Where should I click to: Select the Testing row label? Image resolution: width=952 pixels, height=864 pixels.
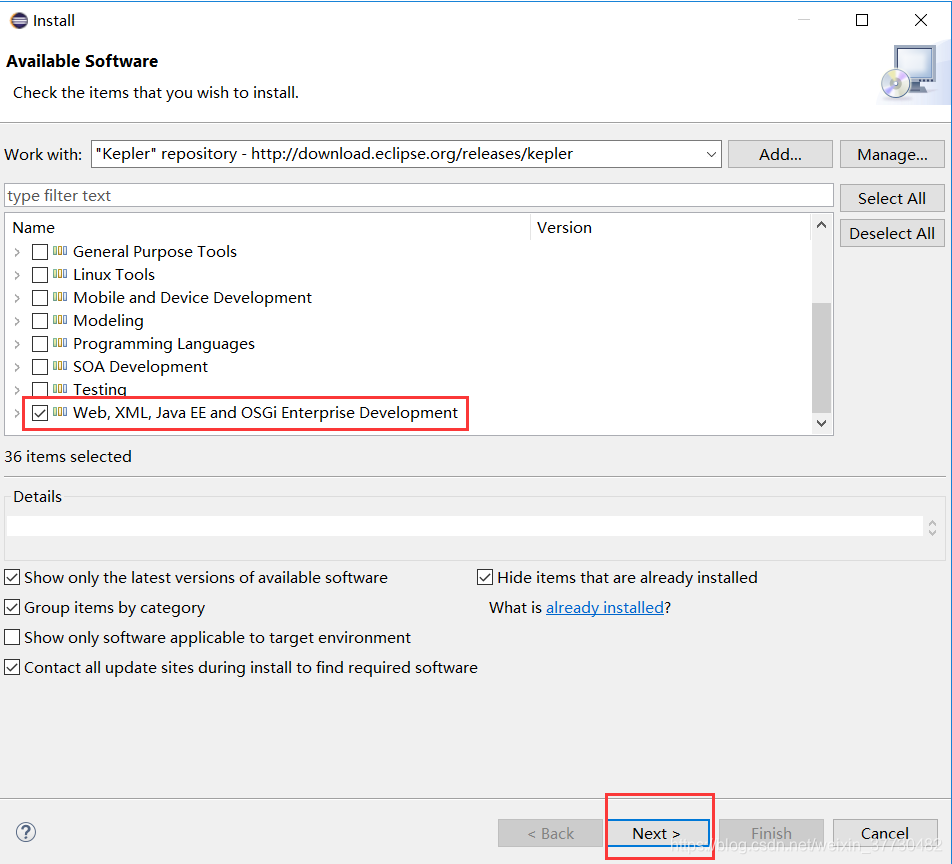point(100,389)
